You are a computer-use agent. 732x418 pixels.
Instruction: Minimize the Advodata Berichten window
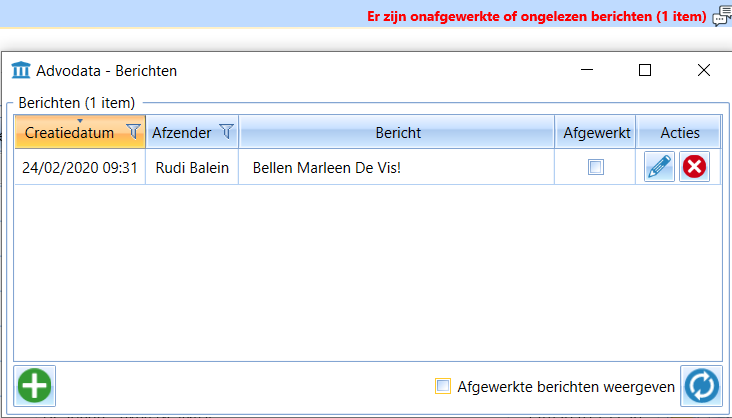587,70
